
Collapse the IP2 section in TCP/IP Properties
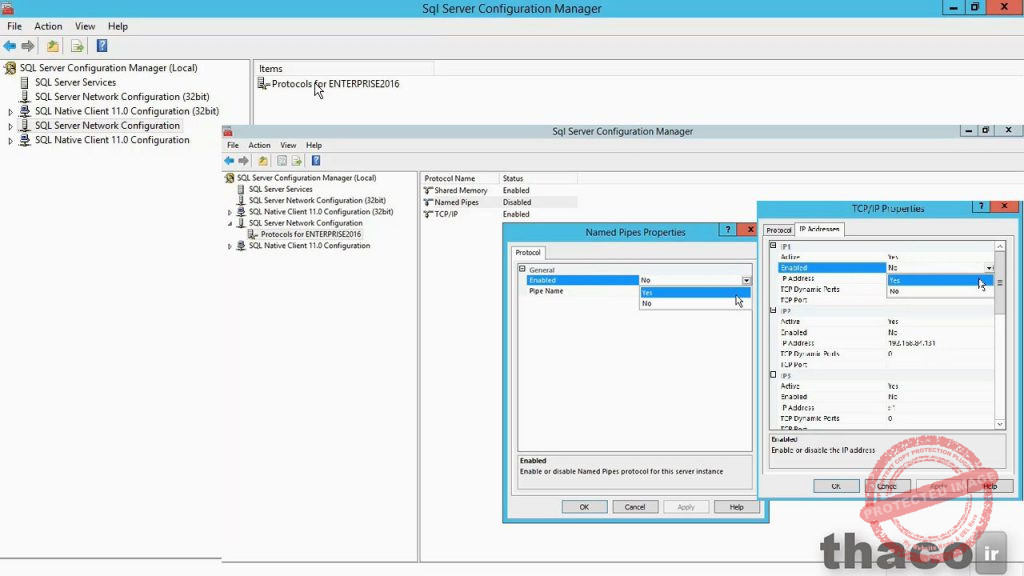772,310
